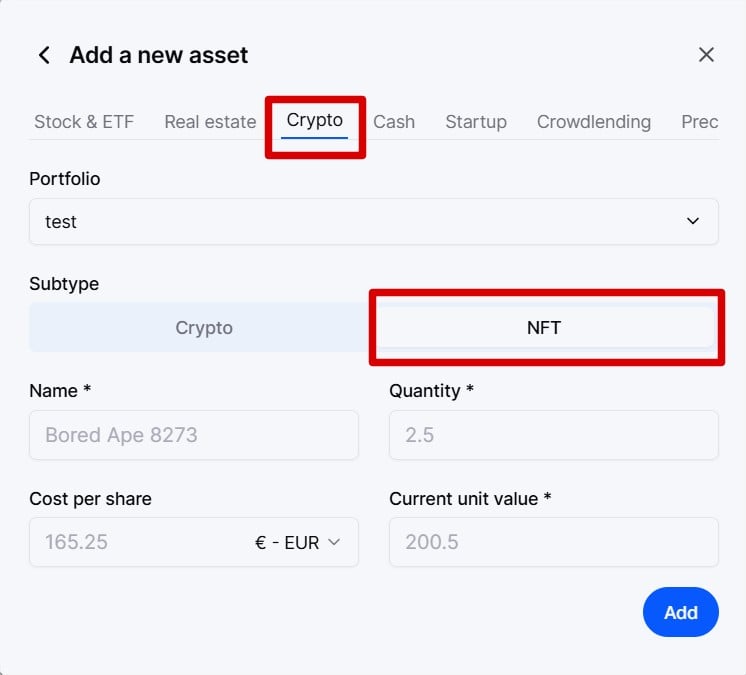Expand the Portfolio dropdown showing test
The height and width of the screenshot is (675, 746).
(x=373, y=221)
